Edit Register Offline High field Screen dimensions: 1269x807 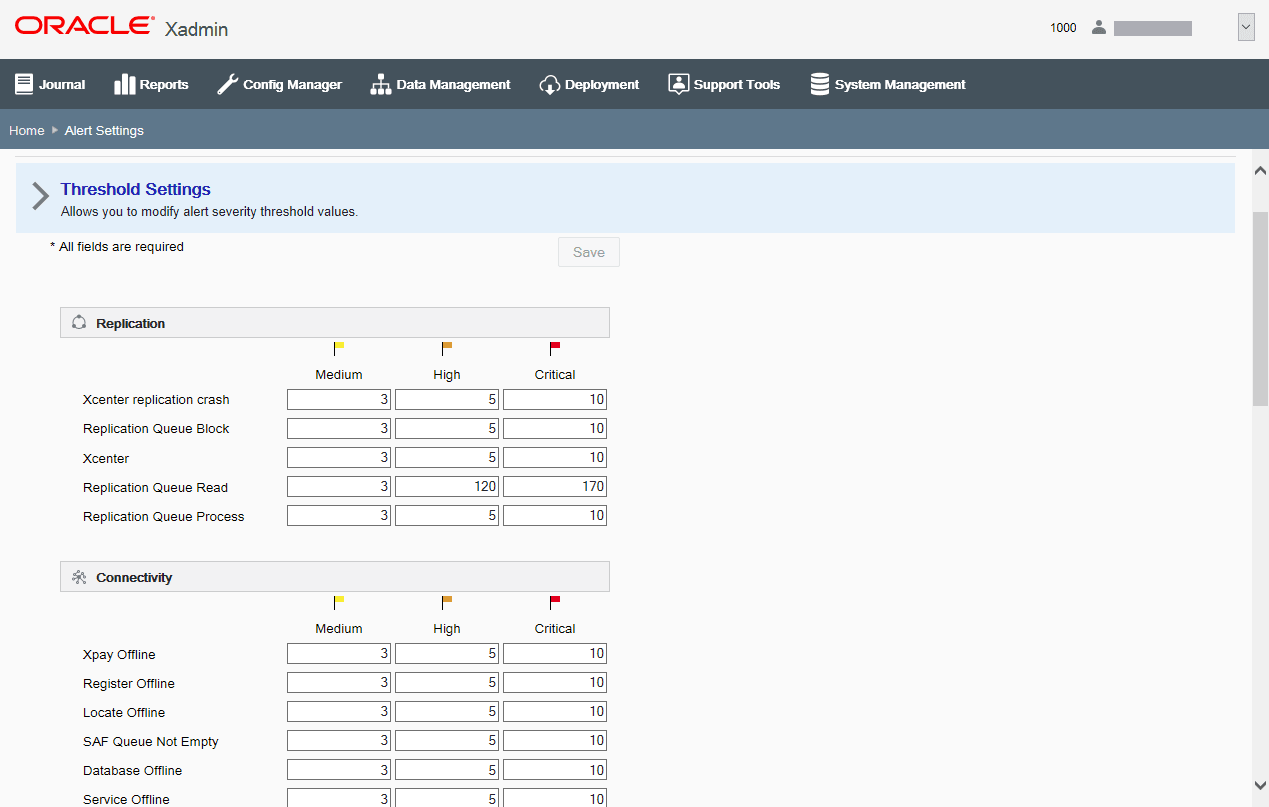pyautogui.click(x=447, y=683)
